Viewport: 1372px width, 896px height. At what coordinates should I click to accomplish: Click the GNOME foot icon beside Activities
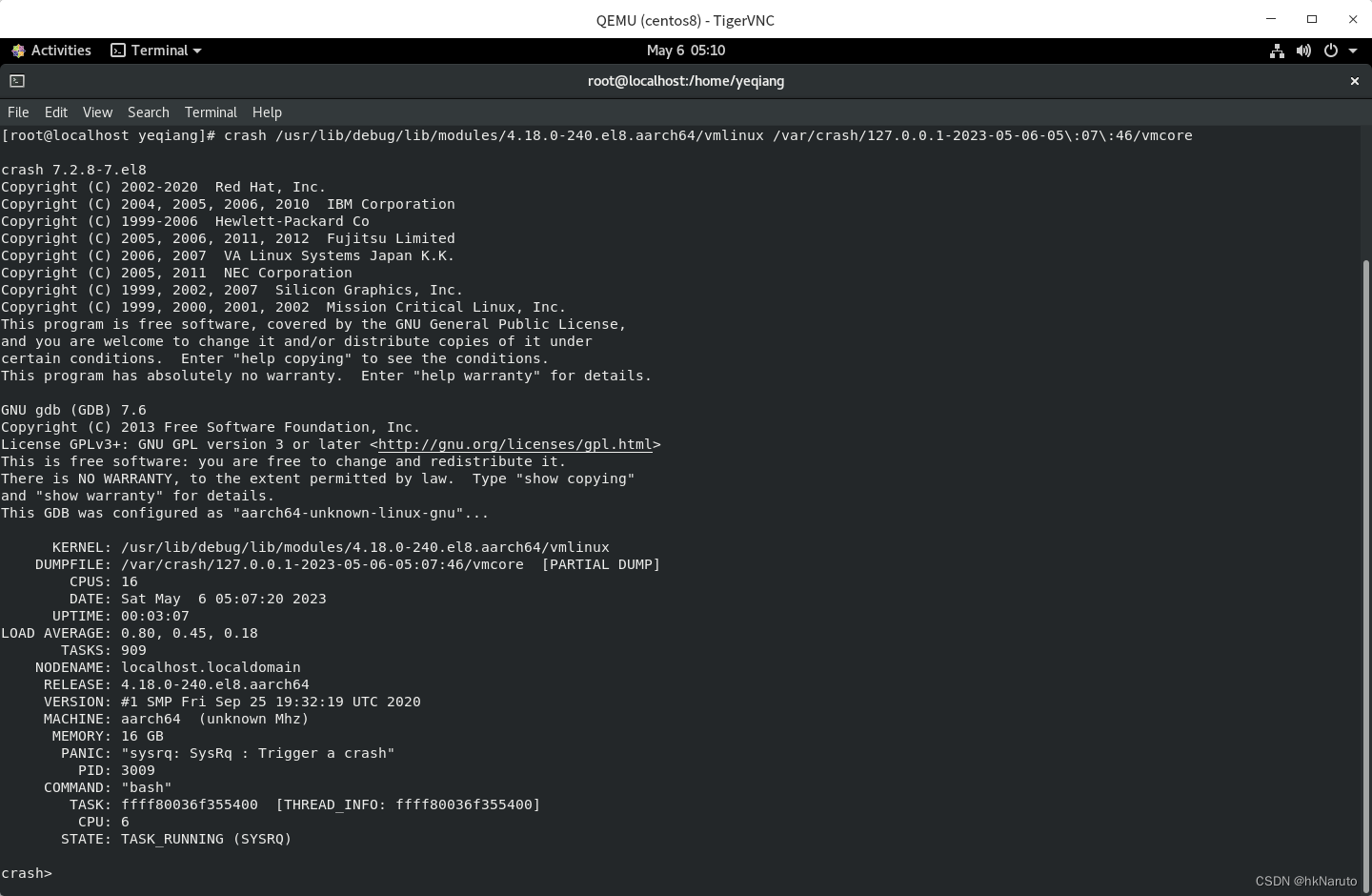[17, 51]
